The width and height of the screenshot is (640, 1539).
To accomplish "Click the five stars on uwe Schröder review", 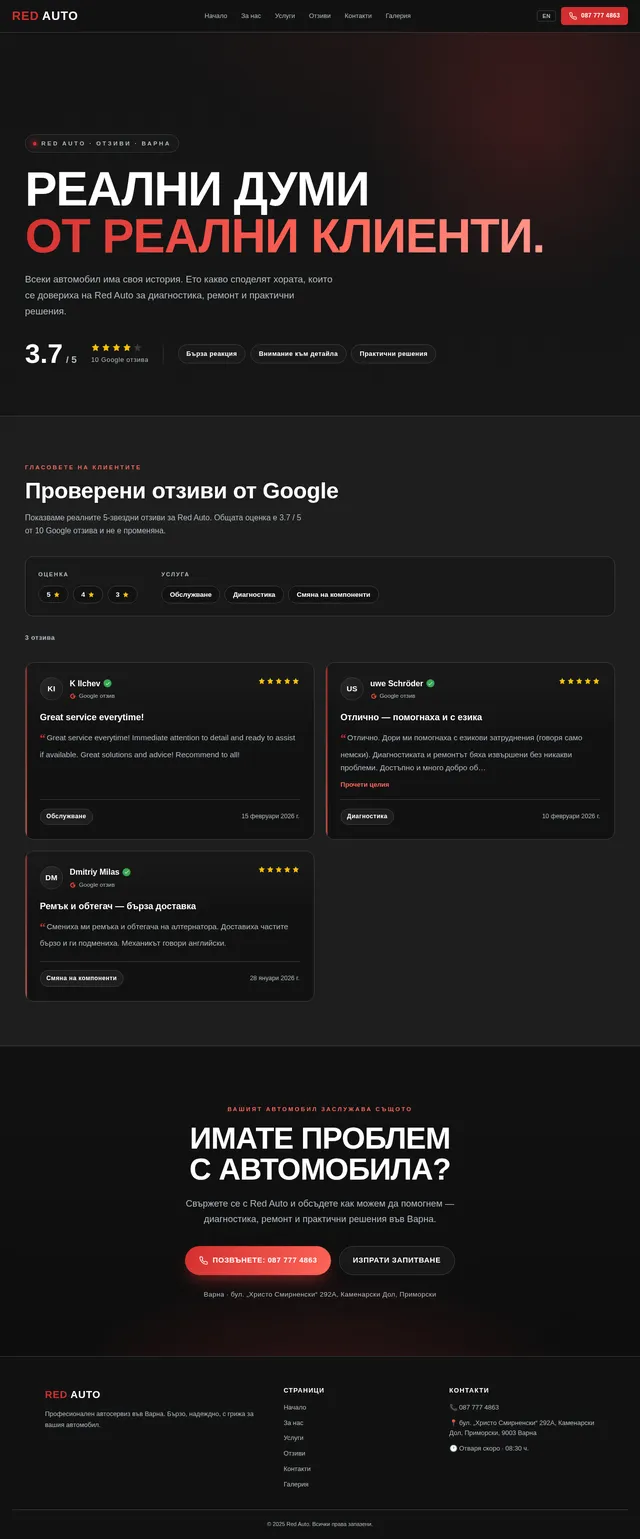I will pos(579,681).
